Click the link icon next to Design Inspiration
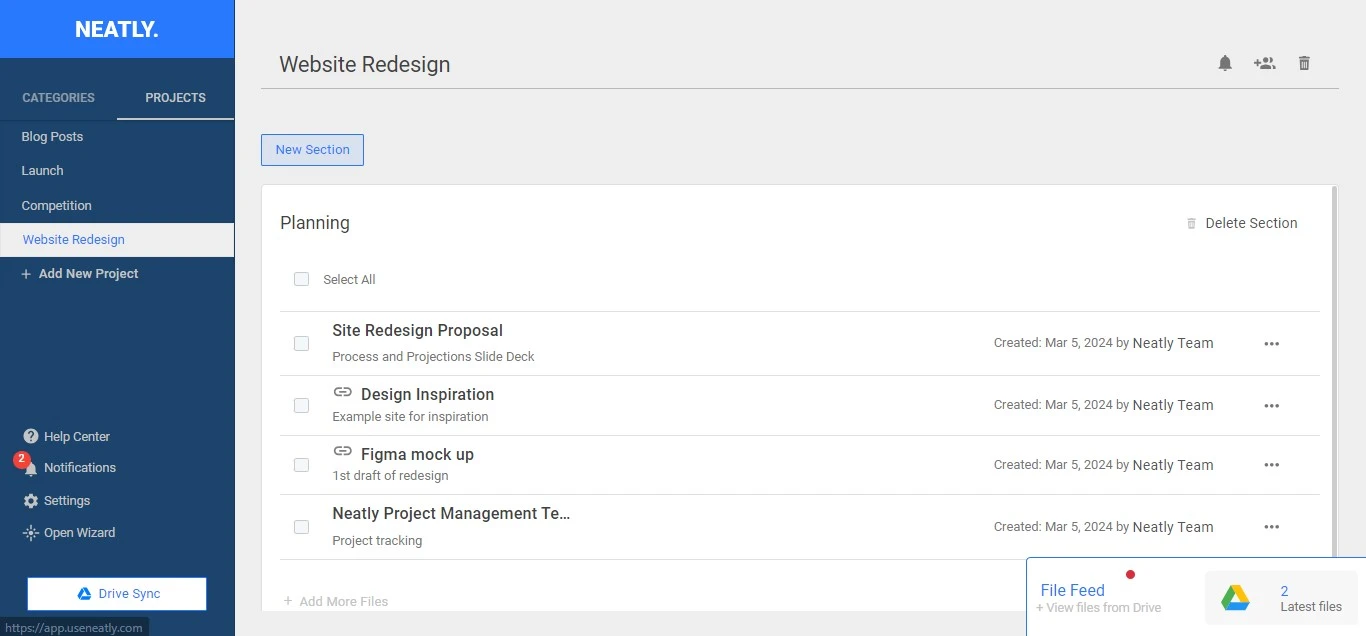 coord(343,392)
